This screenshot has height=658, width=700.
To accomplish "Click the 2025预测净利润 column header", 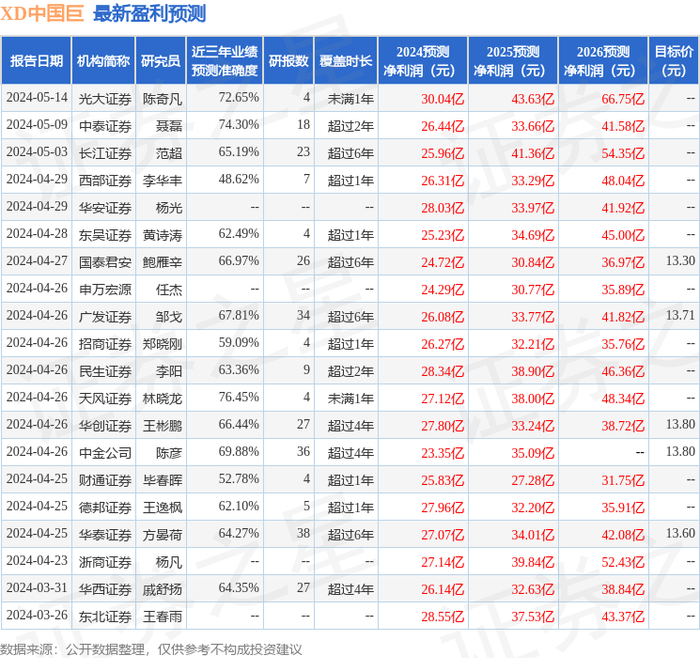I will pyautogui.click(x=513, y=61).
